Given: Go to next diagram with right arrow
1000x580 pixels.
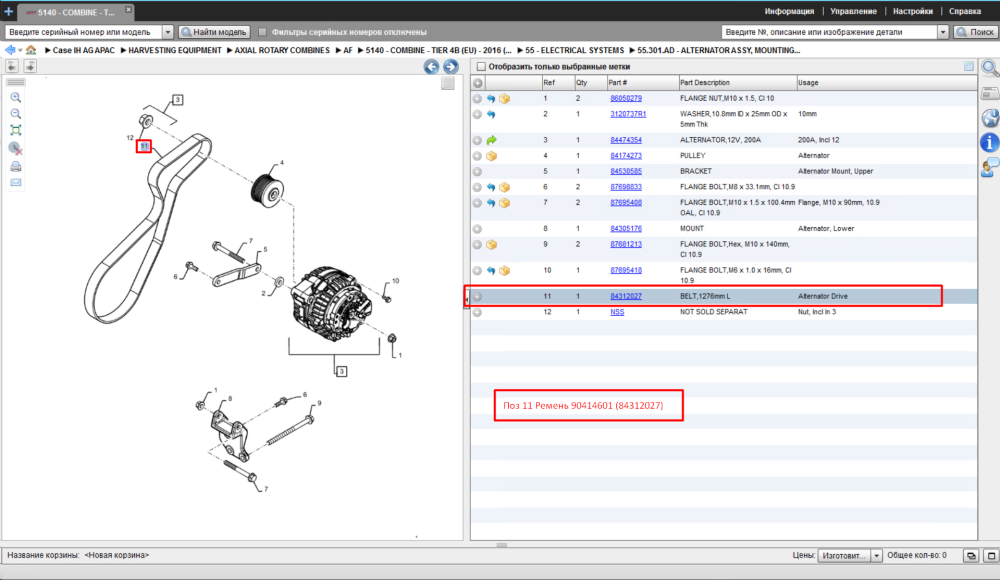Looking at the screenshot, I should pos(451,66).
